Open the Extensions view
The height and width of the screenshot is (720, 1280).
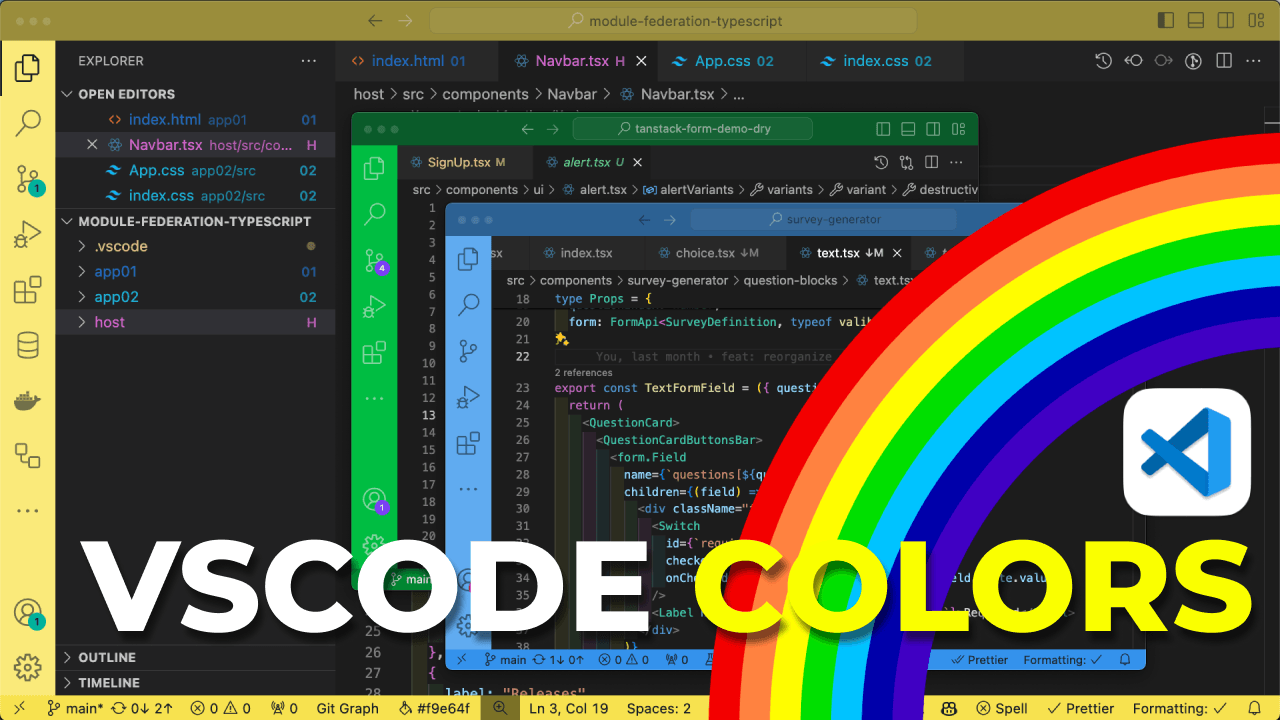coord(27,289)
